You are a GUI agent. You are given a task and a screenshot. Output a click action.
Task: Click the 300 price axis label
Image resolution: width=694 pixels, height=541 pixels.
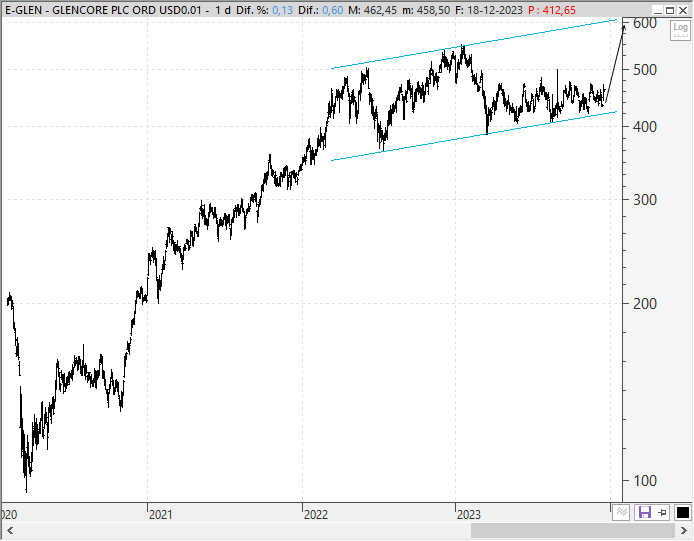click(645, 200)
